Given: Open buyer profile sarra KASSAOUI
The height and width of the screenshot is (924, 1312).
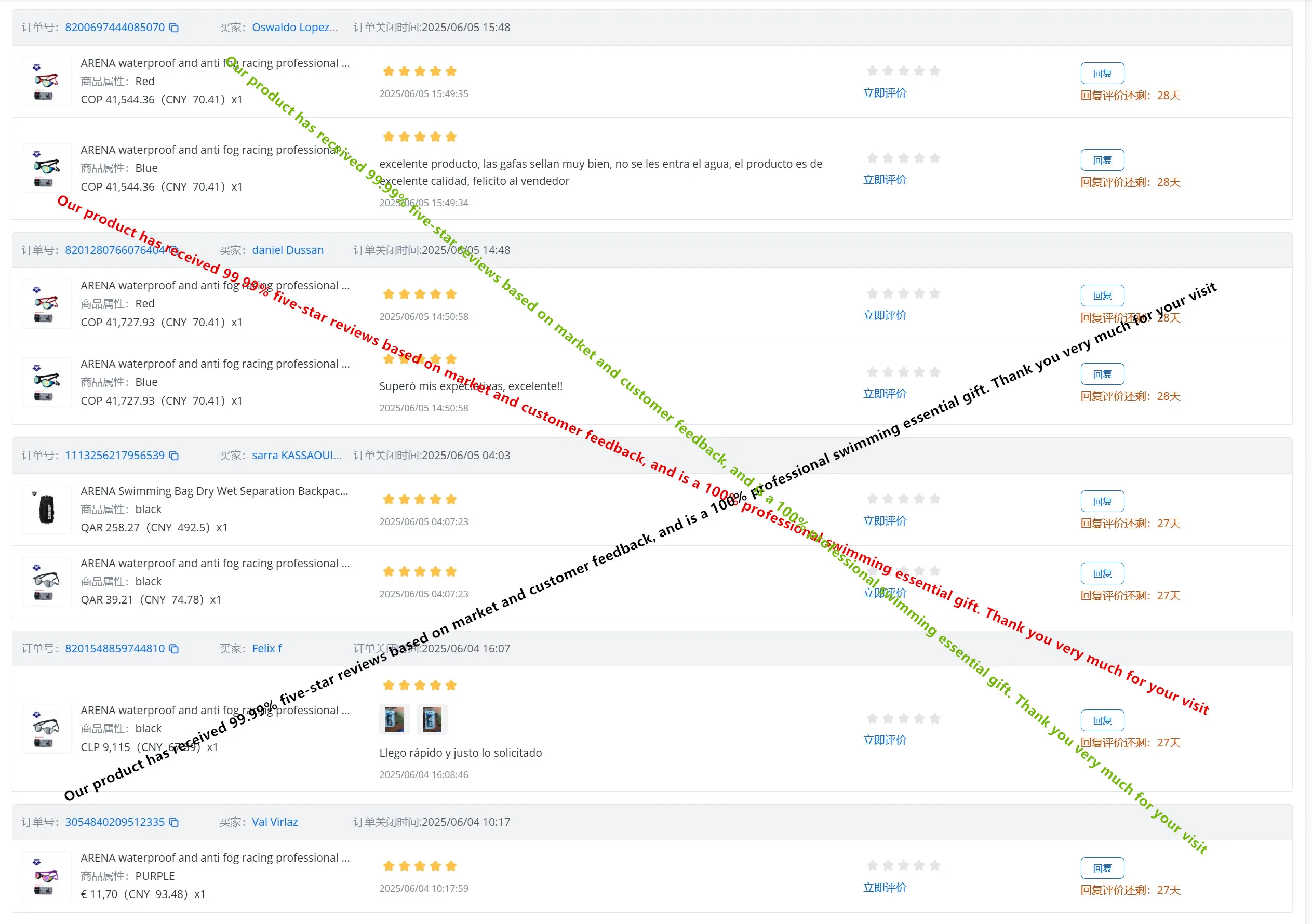Looking at the screenshot, I should click(x=297, y=456).
